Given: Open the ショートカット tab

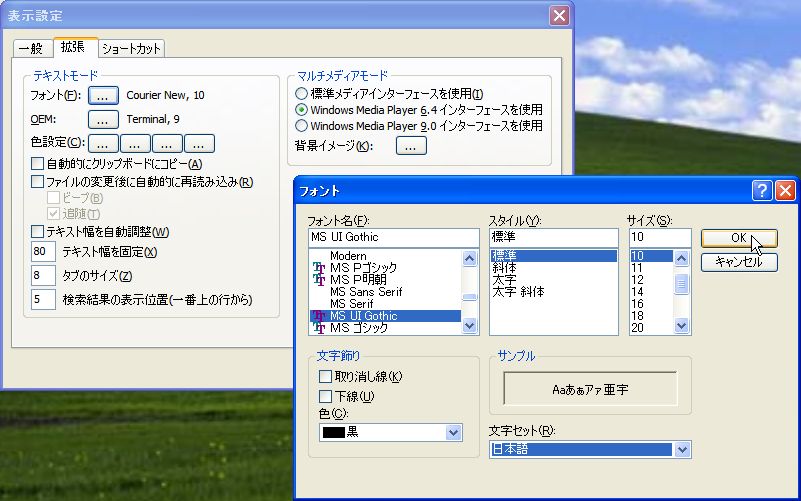Looking at the screenshot, I should pyautogui.click(x=131, y=49).
